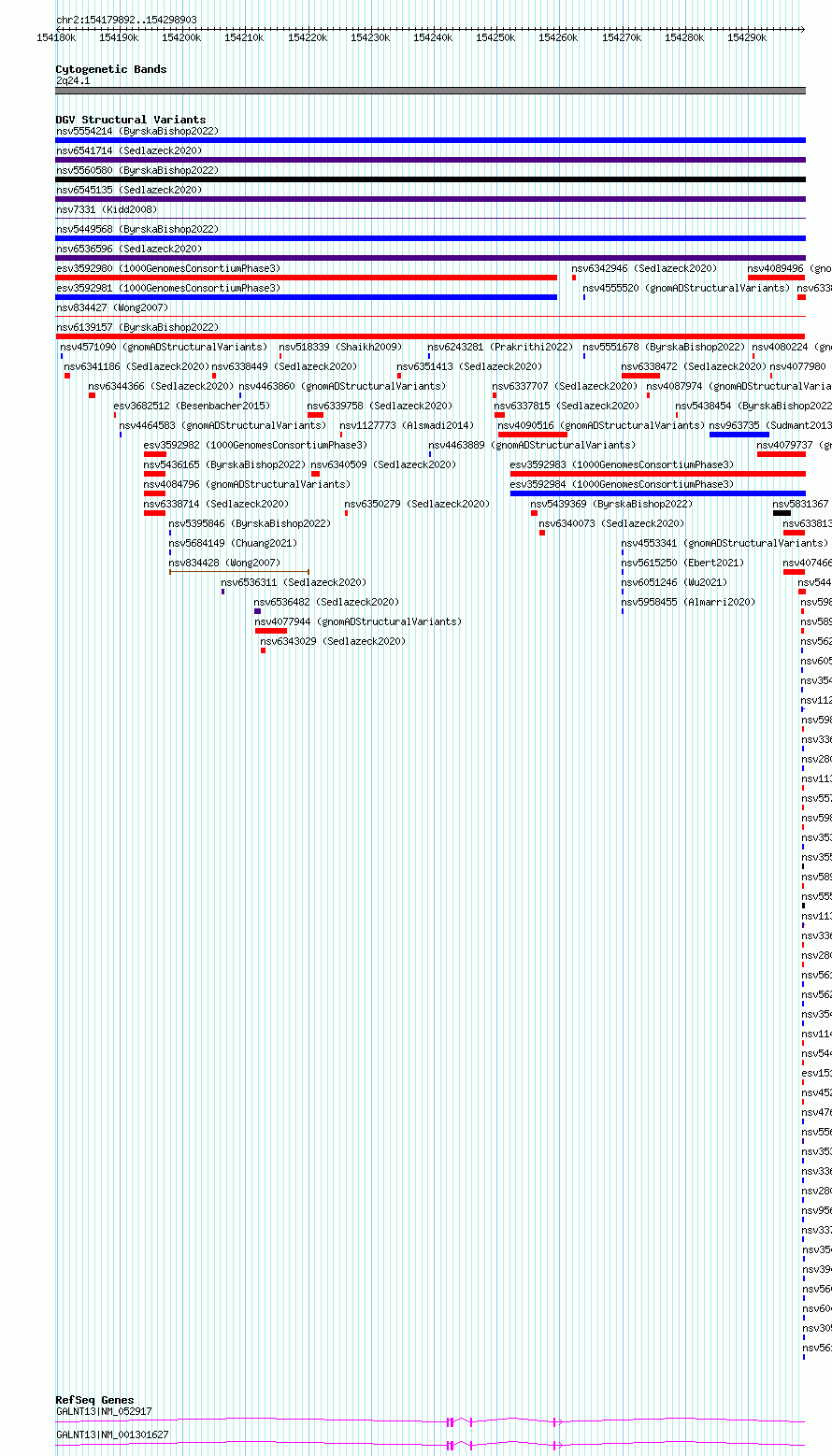The image size is (832, 1456).
Task: Select the nsv6351413 (Sedlazeck2020) label
Action: pos(469,367)
